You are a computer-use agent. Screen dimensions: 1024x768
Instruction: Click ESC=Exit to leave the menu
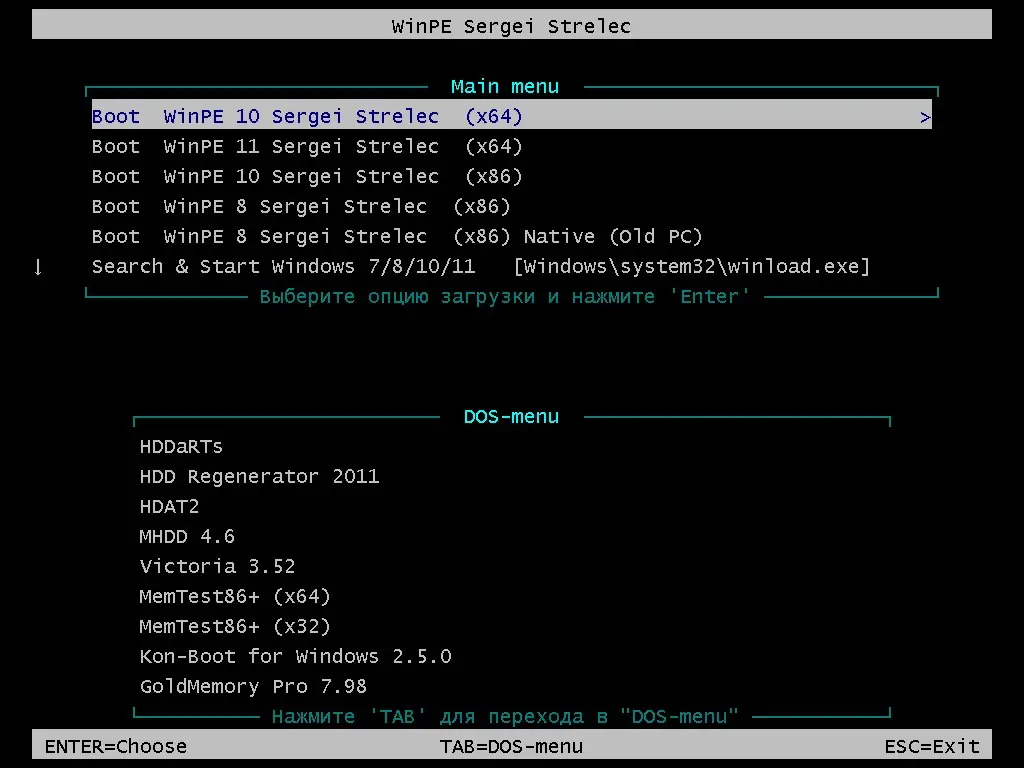pyautogui.click(x=932, y=746)
